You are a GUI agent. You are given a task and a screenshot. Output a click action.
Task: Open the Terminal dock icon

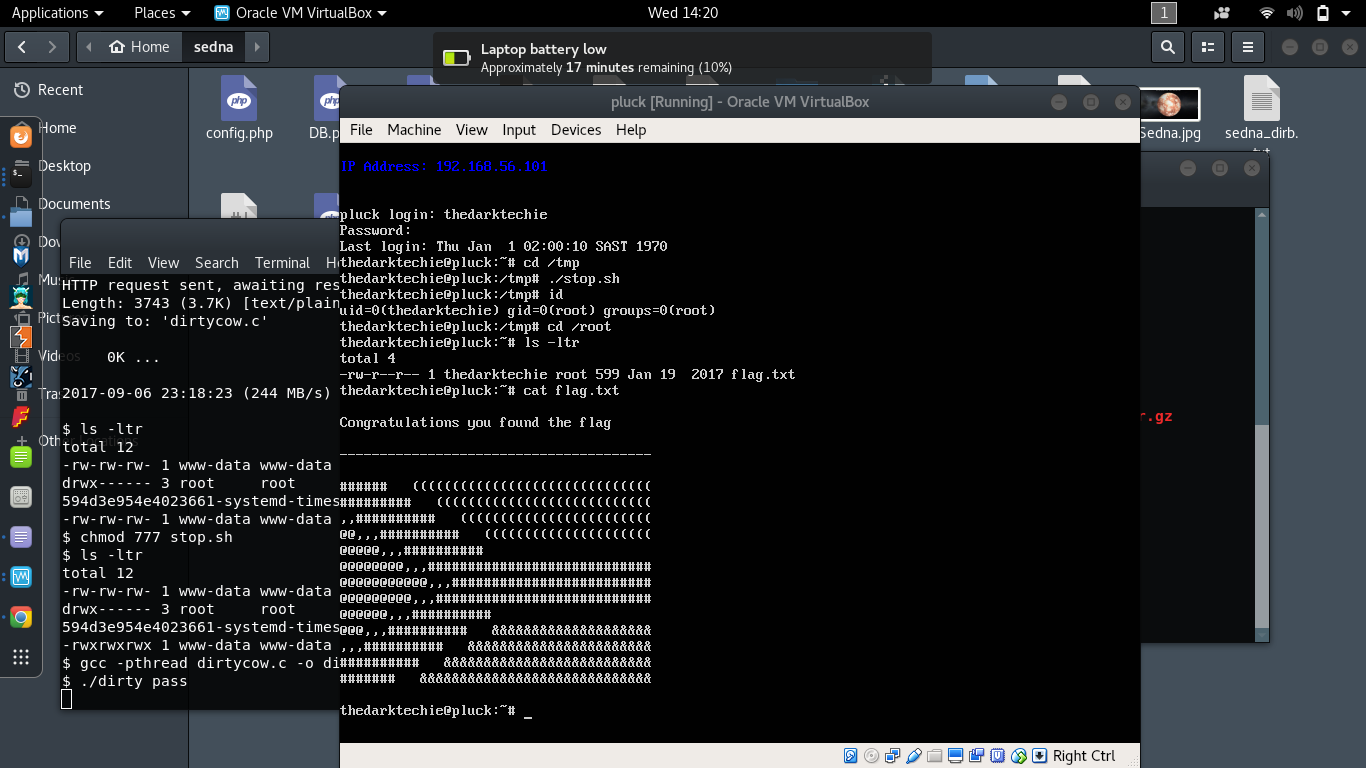click(21, 175)
